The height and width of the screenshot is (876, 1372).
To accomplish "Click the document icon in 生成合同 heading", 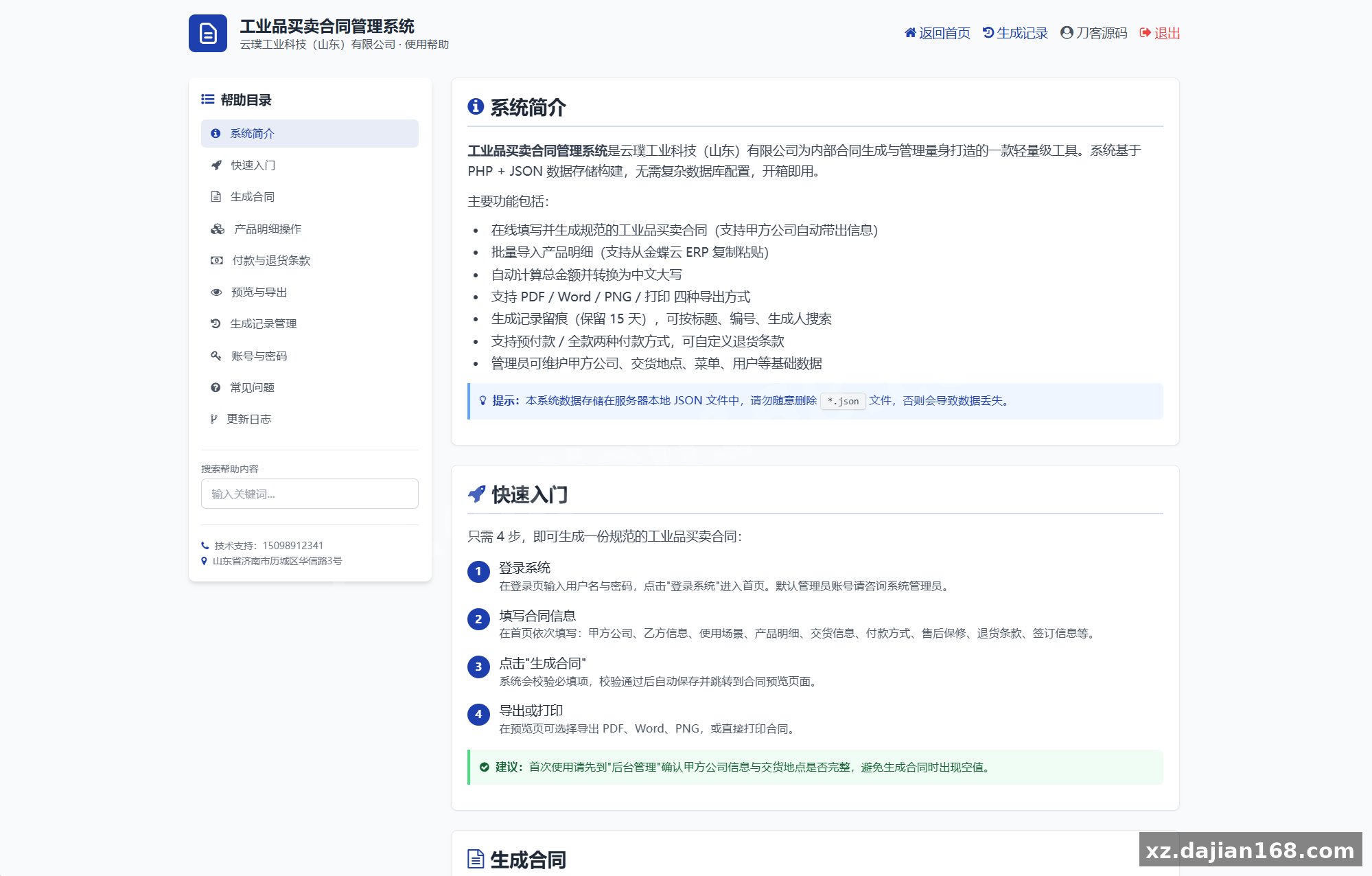I will [476, 859].
